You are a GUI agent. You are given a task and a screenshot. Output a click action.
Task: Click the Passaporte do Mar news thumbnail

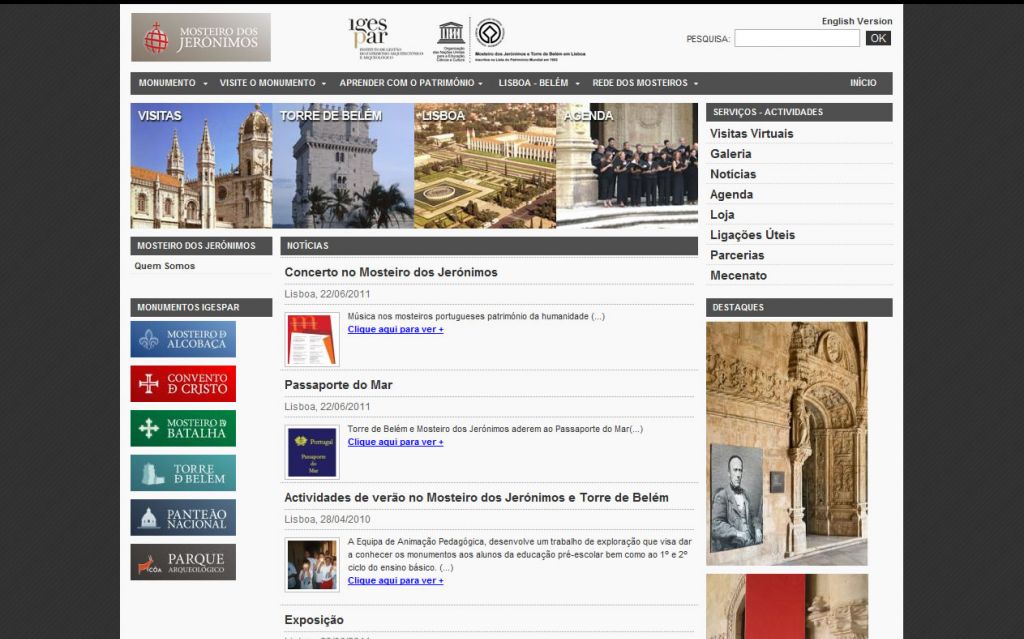[x=312, y=452]
